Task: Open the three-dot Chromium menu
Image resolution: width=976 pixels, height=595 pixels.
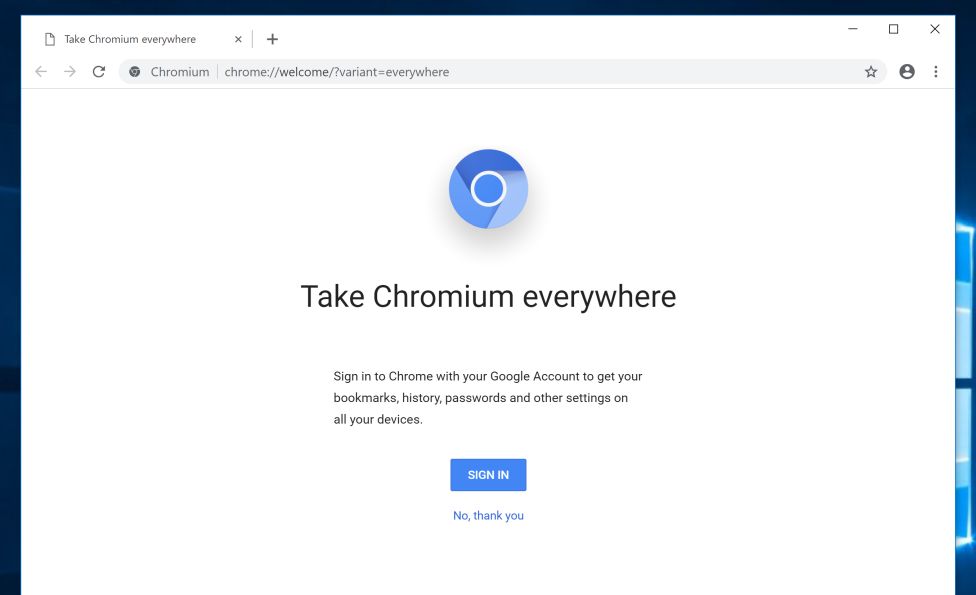Action: point(936,71)
